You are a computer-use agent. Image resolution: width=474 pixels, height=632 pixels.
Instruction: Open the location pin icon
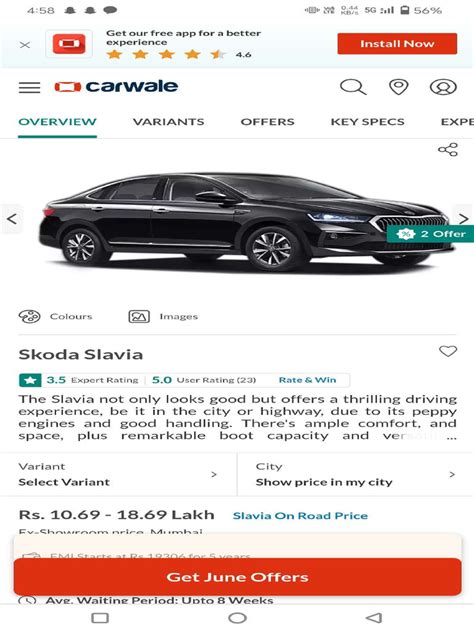point(398,87)
